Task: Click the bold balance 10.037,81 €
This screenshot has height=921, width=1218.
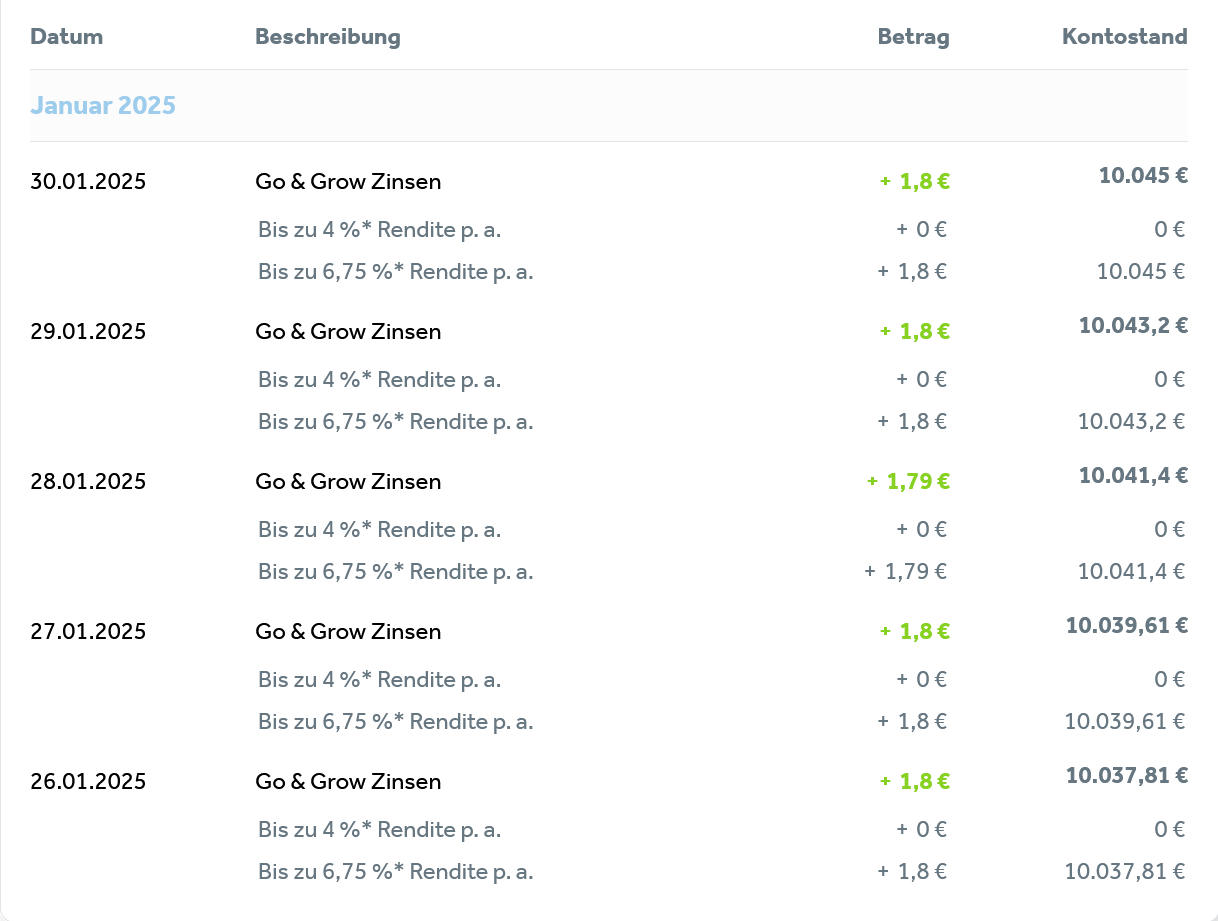Action: coord(1127,776)
